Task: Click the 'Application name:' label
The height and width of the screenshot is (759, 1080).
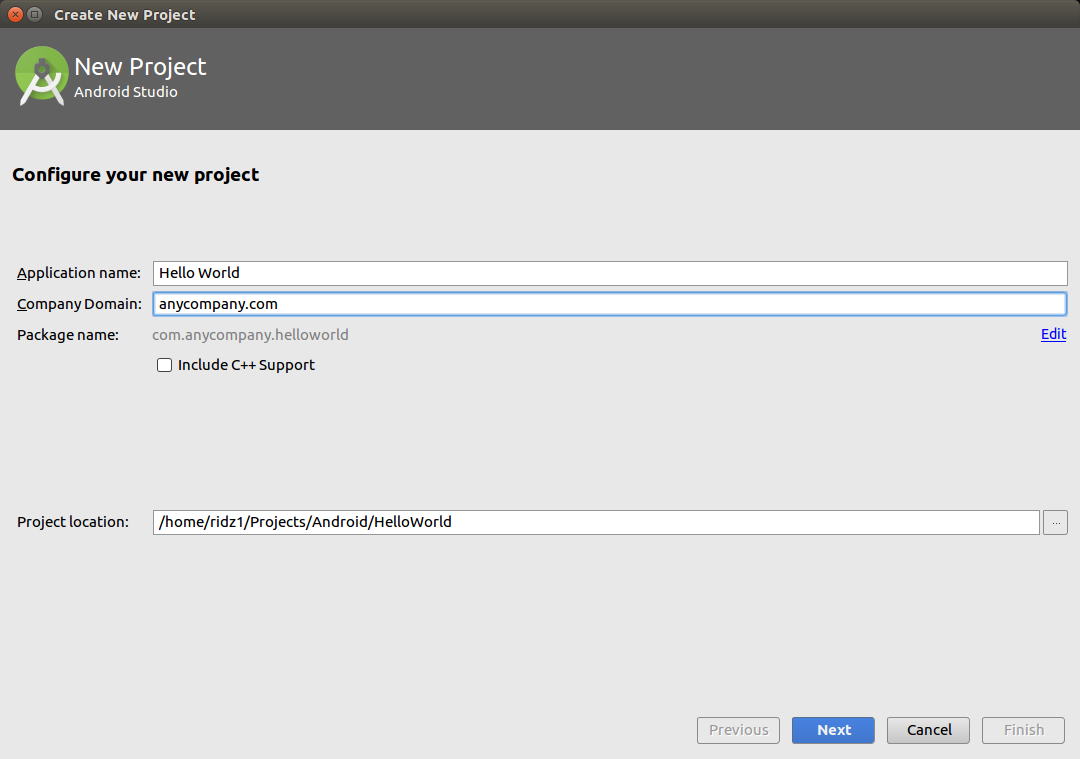Action: [79, 273]
